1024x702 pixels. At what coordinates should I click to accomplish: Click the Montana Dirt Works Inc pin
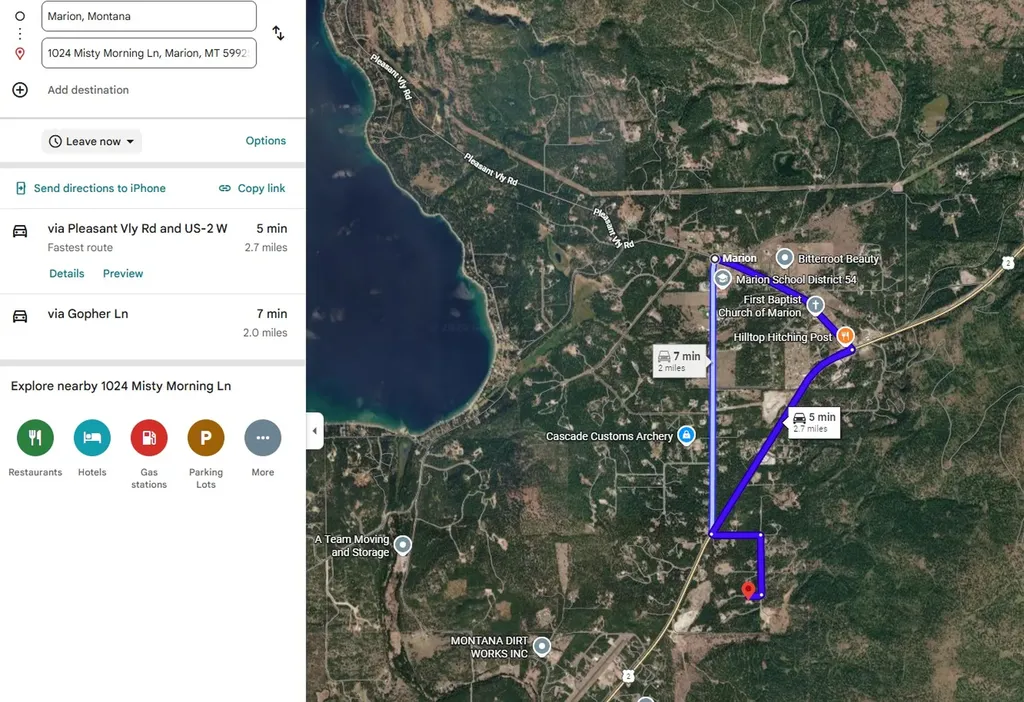click(x=542, y=646)
